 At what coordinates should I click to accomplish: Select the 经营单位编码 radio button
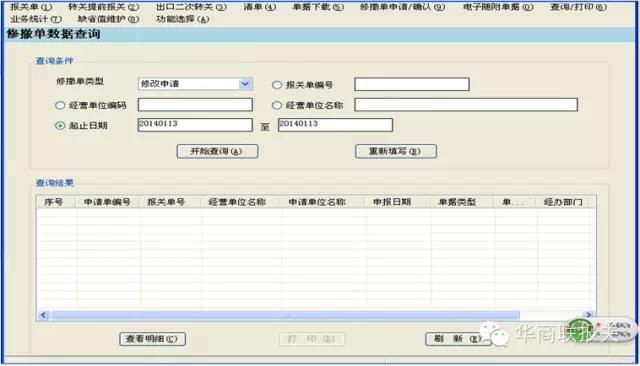[x=60, y=105]
